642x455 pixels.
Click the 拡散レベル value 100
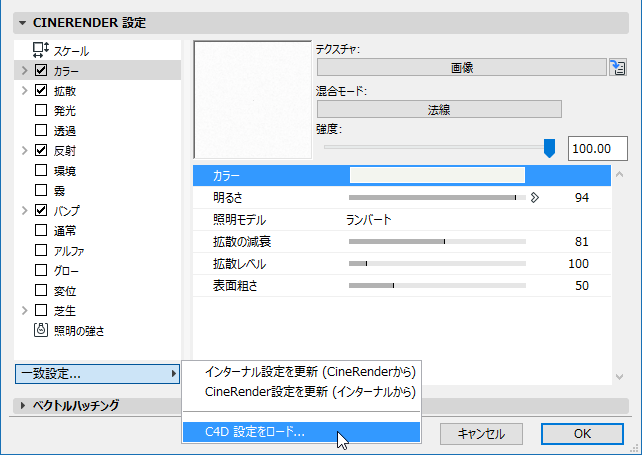[x=578, y=264]
